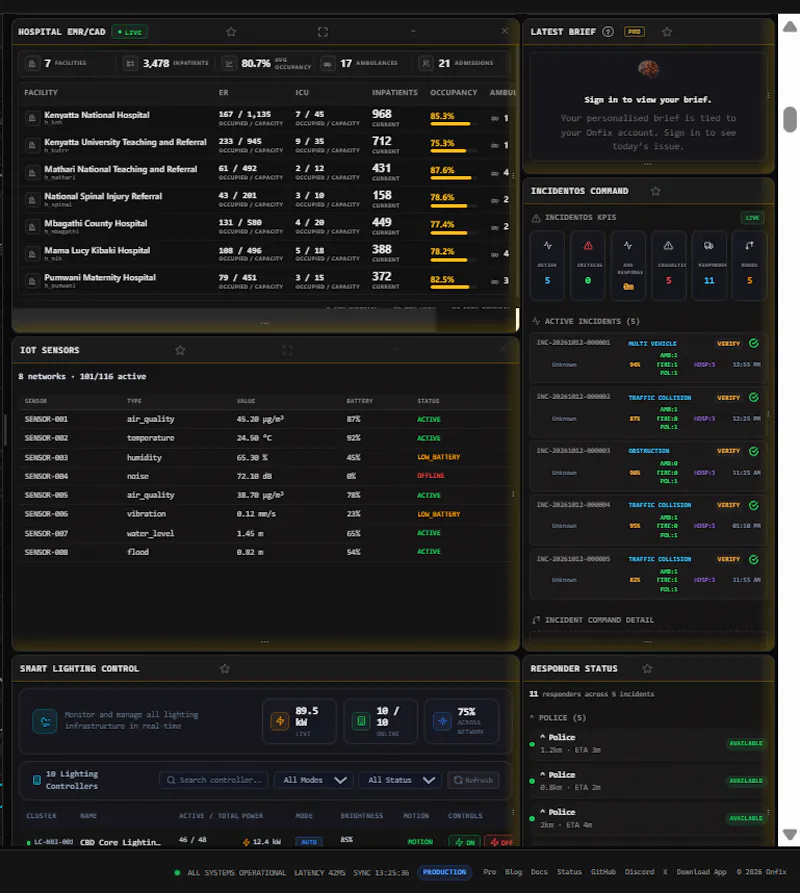Click the smart lighting monitor icon
800x893 pixels.
[44, 721]
